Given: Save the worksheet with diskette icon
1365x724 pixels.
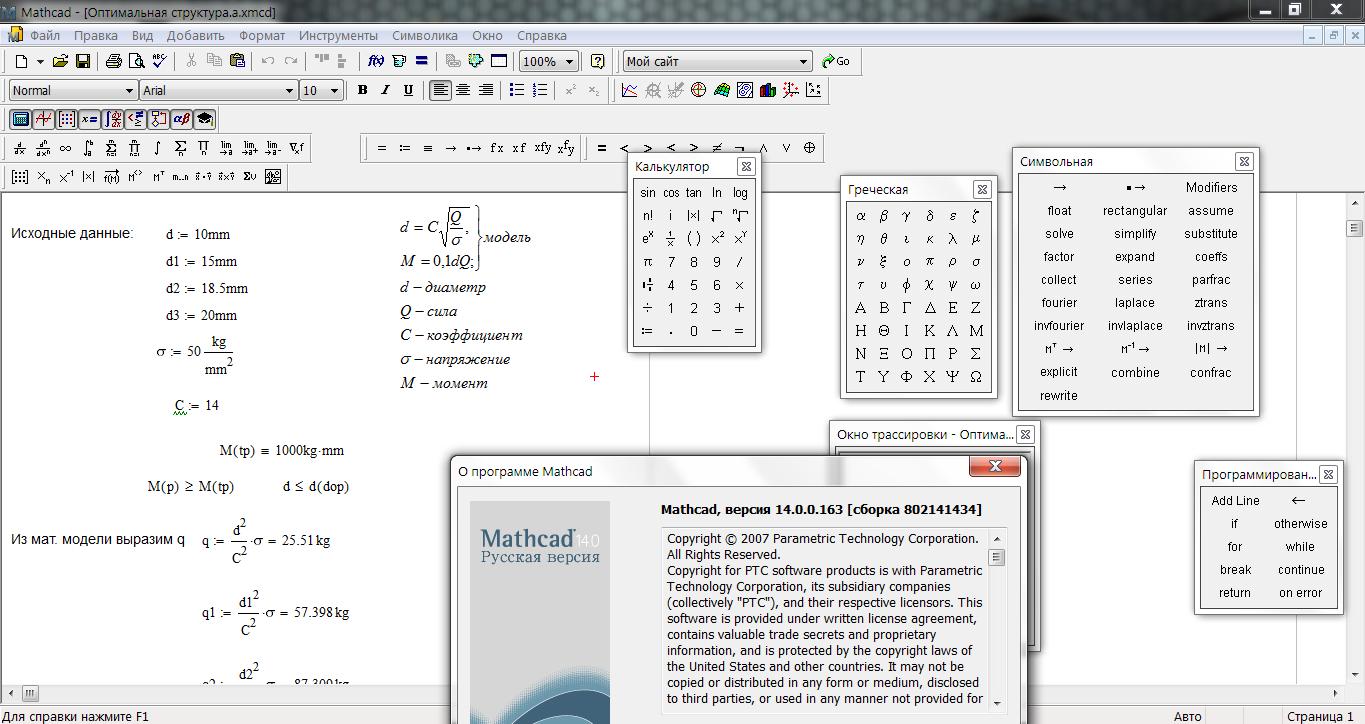Looking at the screenshot, I should (83, 61).
